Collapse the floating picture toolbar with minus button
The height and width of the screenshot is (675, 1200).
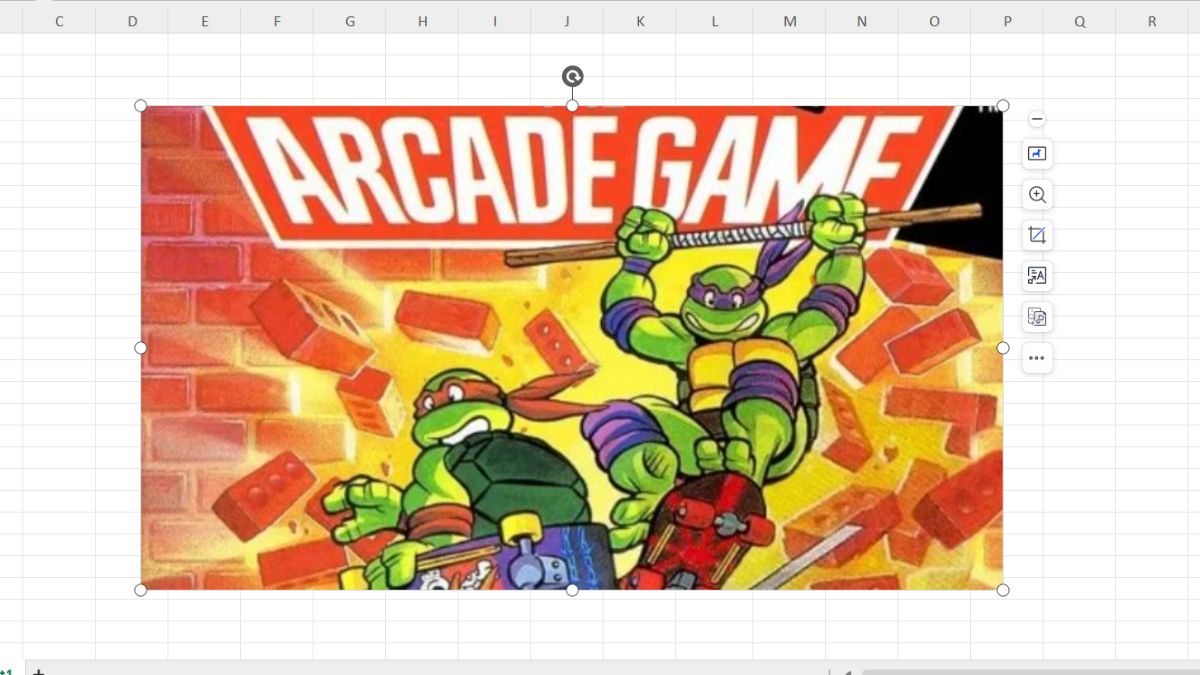(x=1037, y=119)
